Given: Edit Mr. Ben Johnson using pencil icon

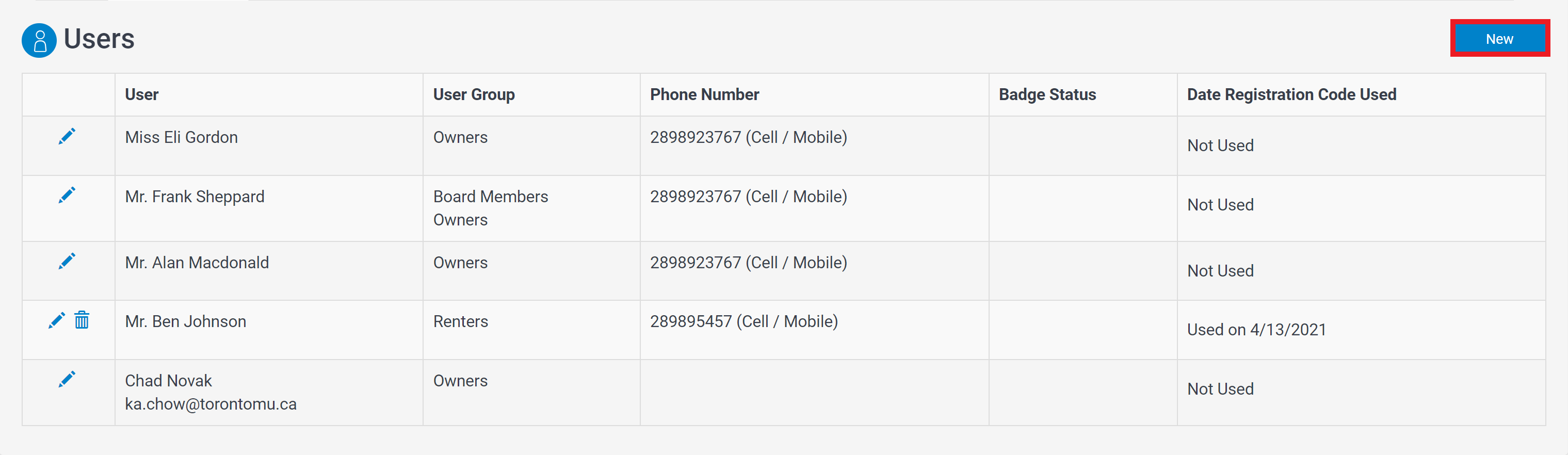Looking at the screenshot, I should tap(57, 320).
